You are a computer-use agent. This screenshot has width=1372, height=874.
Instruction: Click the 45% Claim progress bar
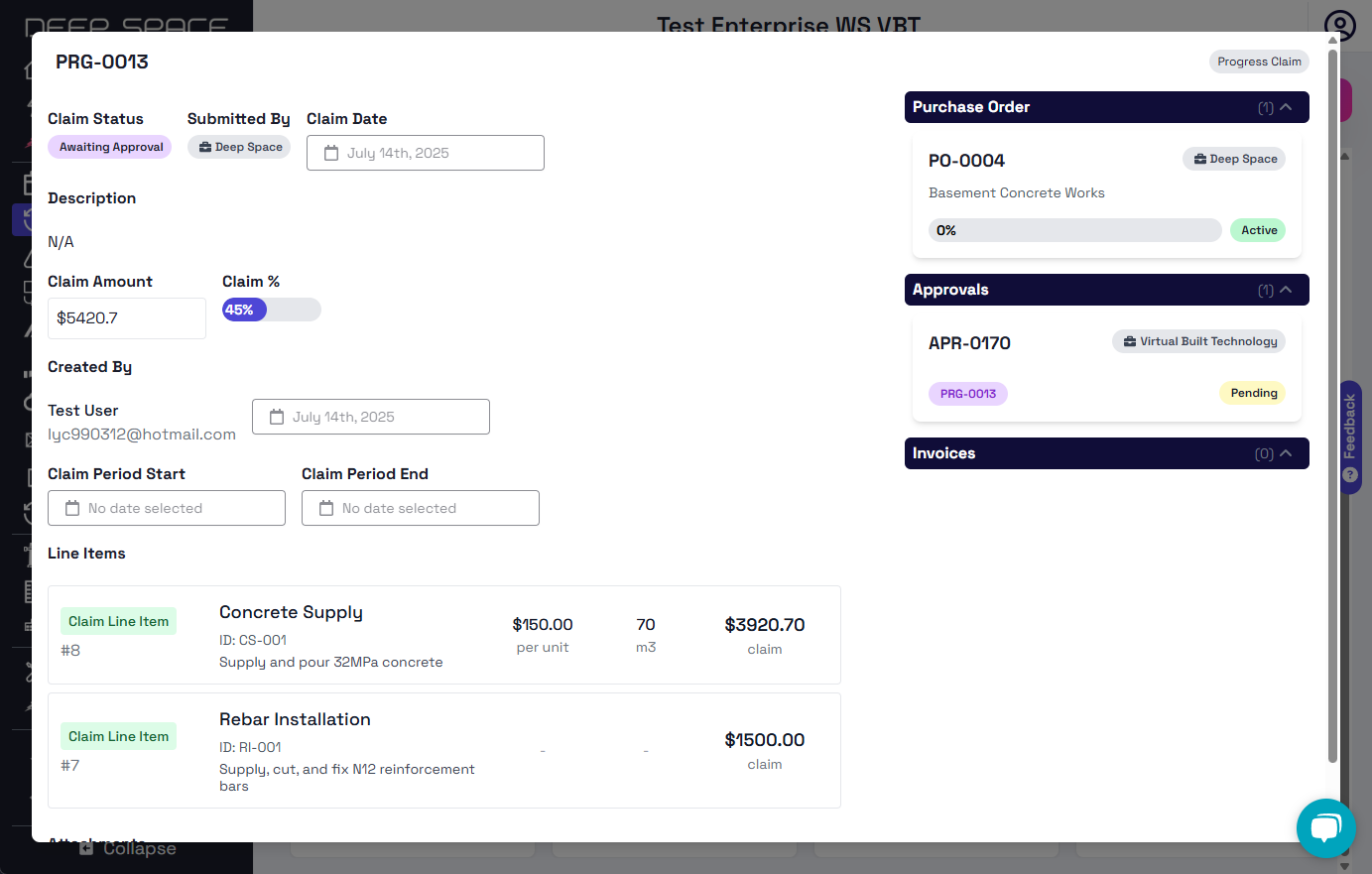(272, 310)
